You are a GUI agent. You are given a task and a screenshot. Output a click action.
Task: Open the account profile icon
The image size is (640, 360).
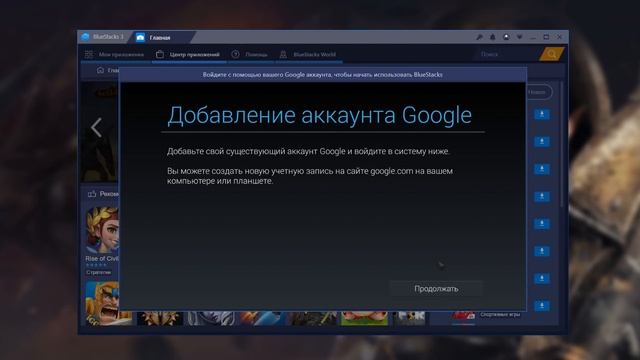point(506,37)
